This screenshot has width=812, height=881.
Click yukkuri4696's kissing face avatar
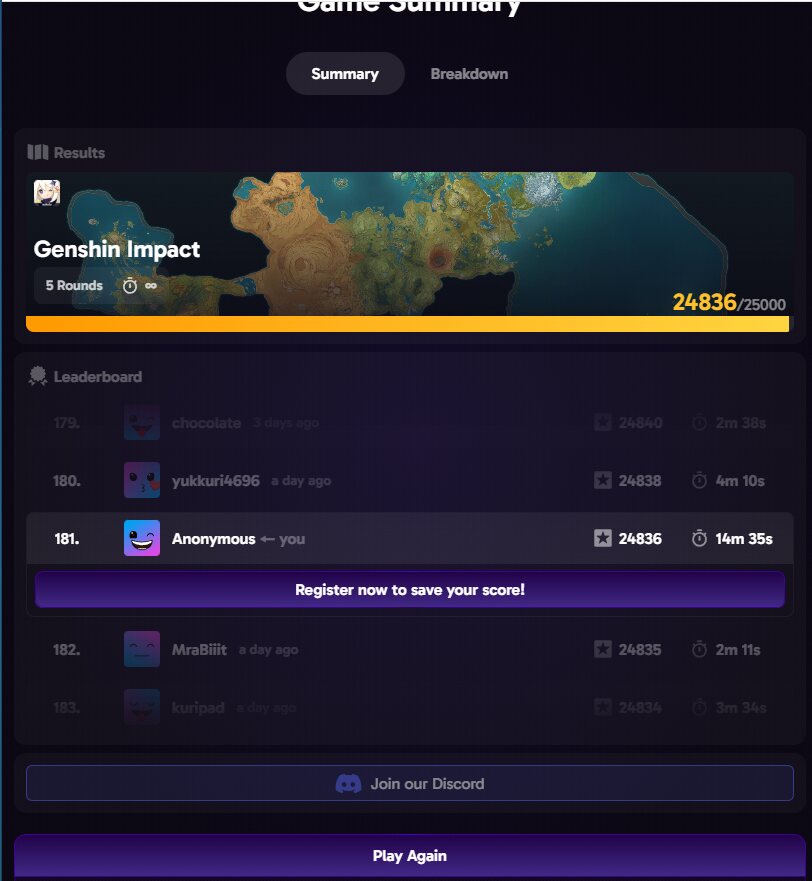click(x=142, y=480)
